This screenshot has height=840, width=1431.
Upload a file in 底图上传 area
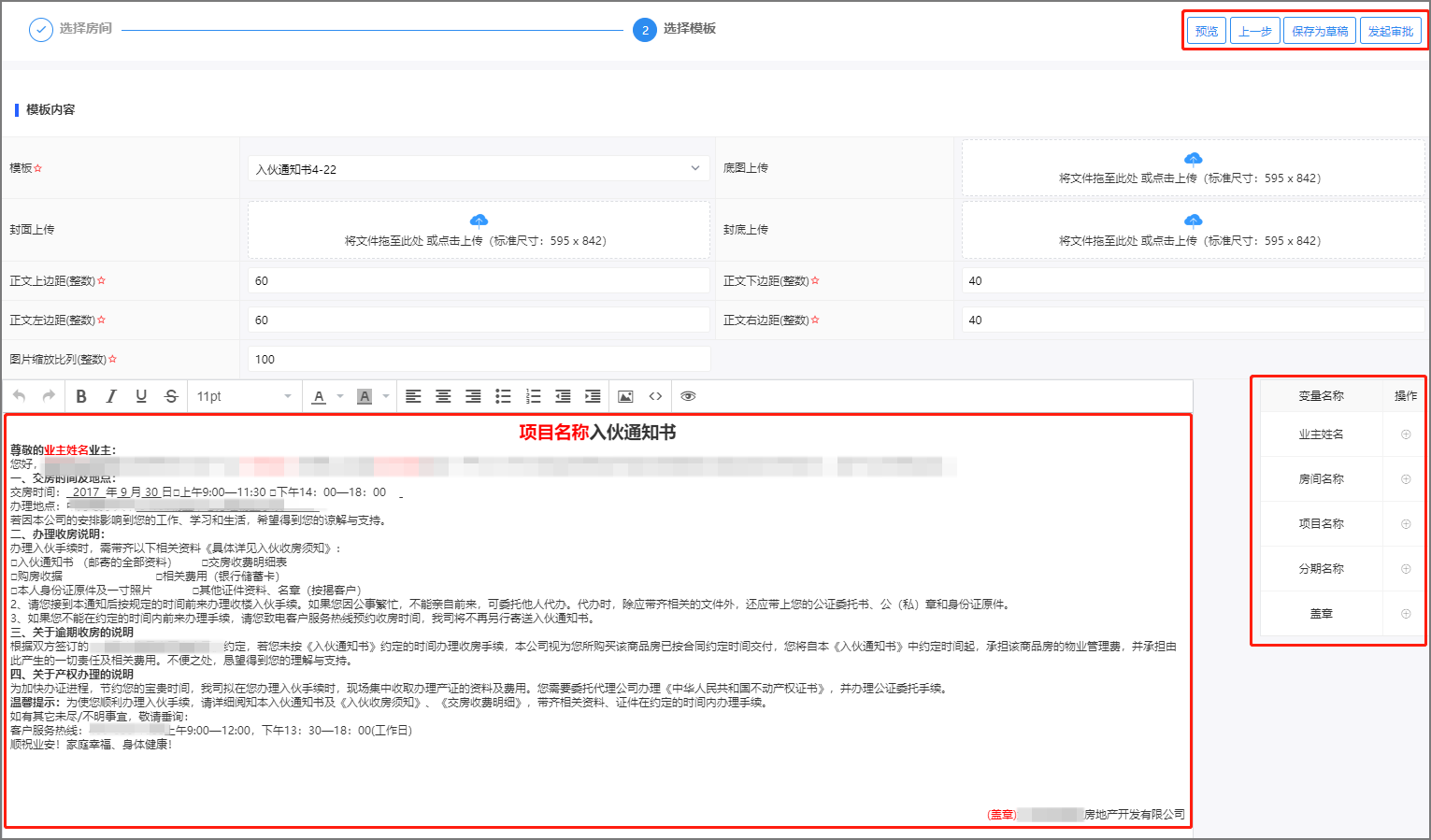1193,168
